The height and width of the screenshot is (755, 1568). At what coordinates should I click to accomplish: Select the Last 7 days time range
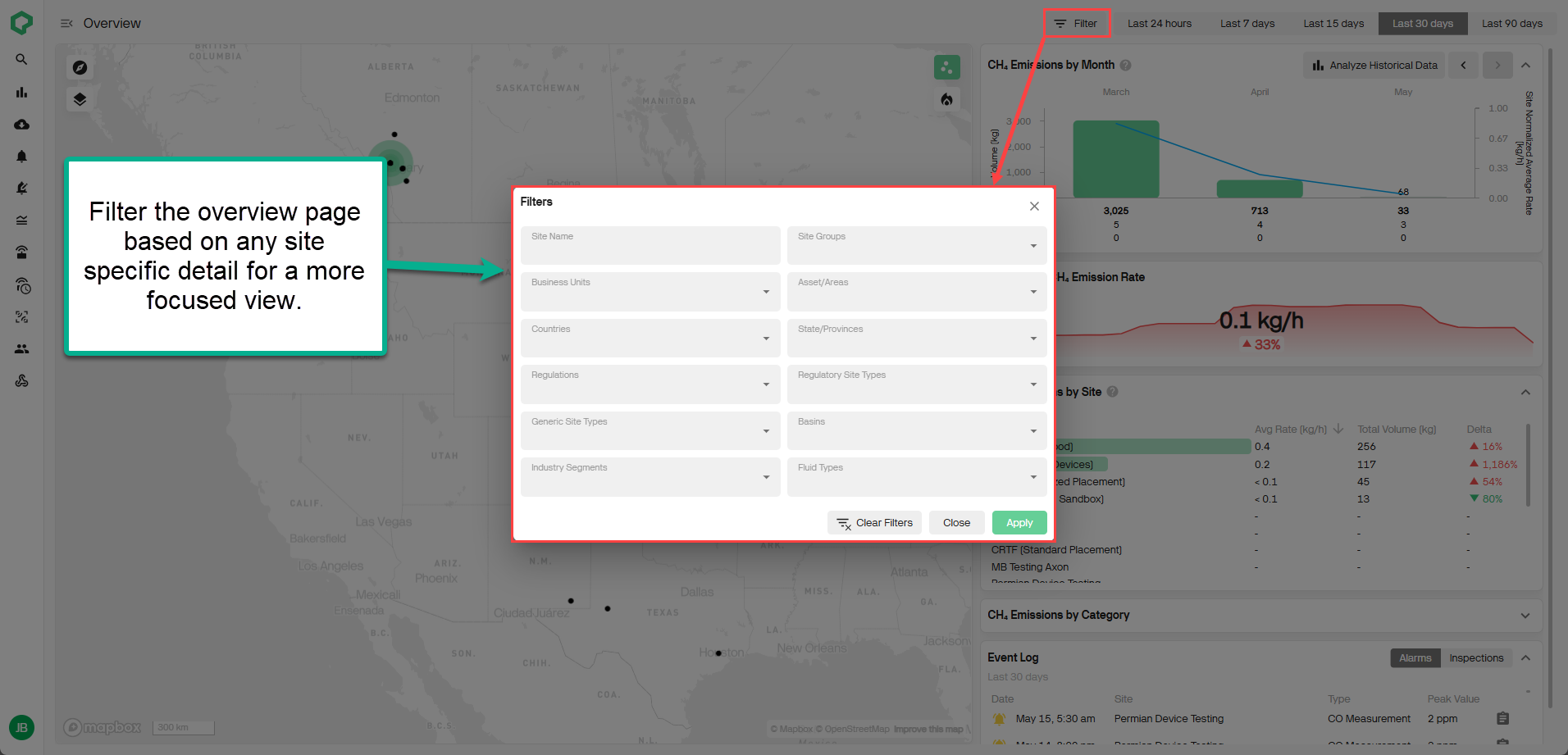coord(1247,23)
